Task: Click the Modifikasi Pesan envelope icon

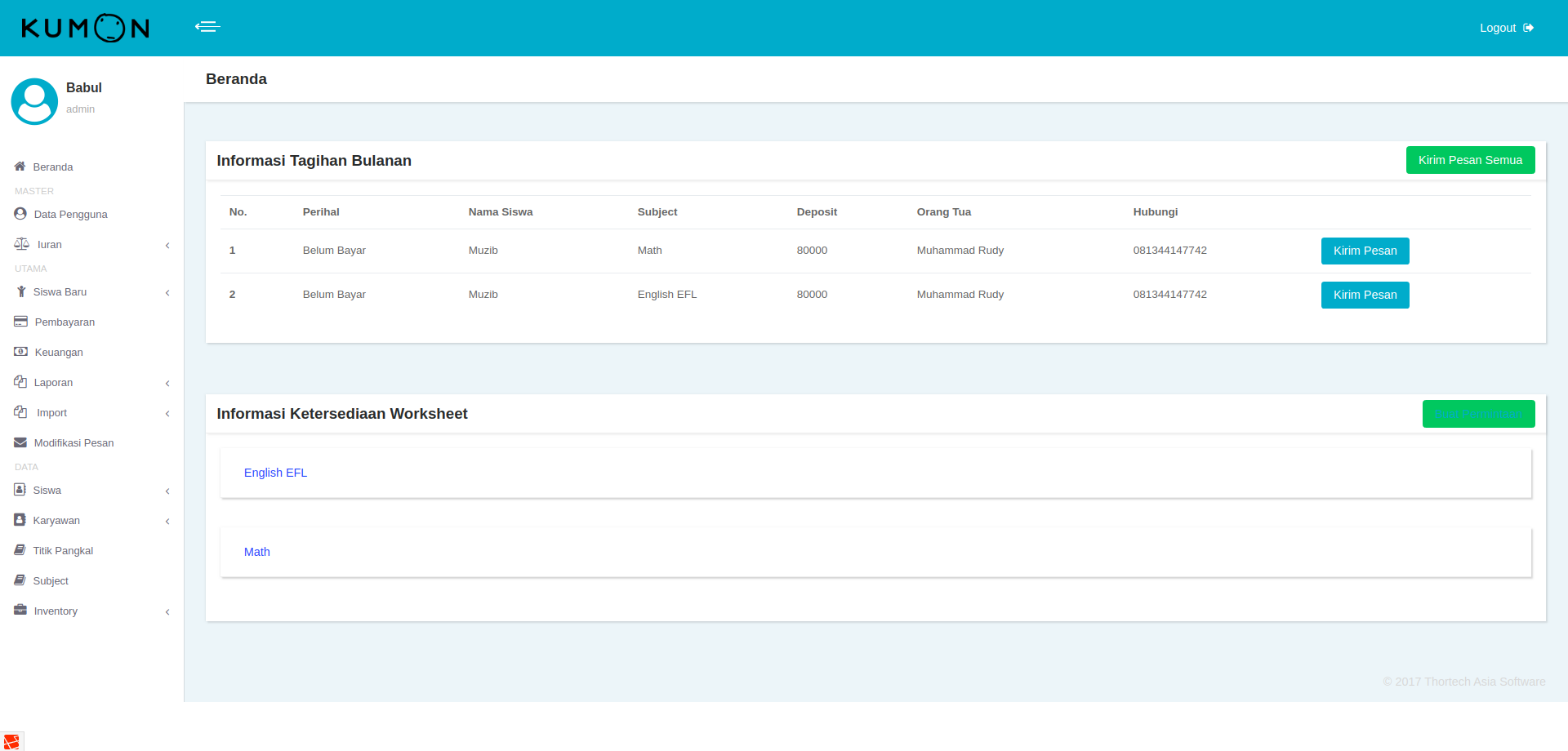Action: pos(21,442)
